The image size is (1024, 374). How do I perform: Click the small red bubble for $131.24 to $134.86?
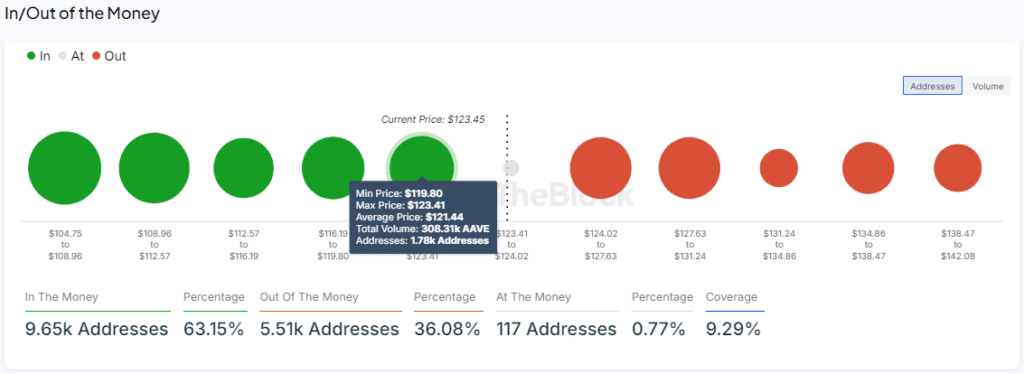pos(778,168)
